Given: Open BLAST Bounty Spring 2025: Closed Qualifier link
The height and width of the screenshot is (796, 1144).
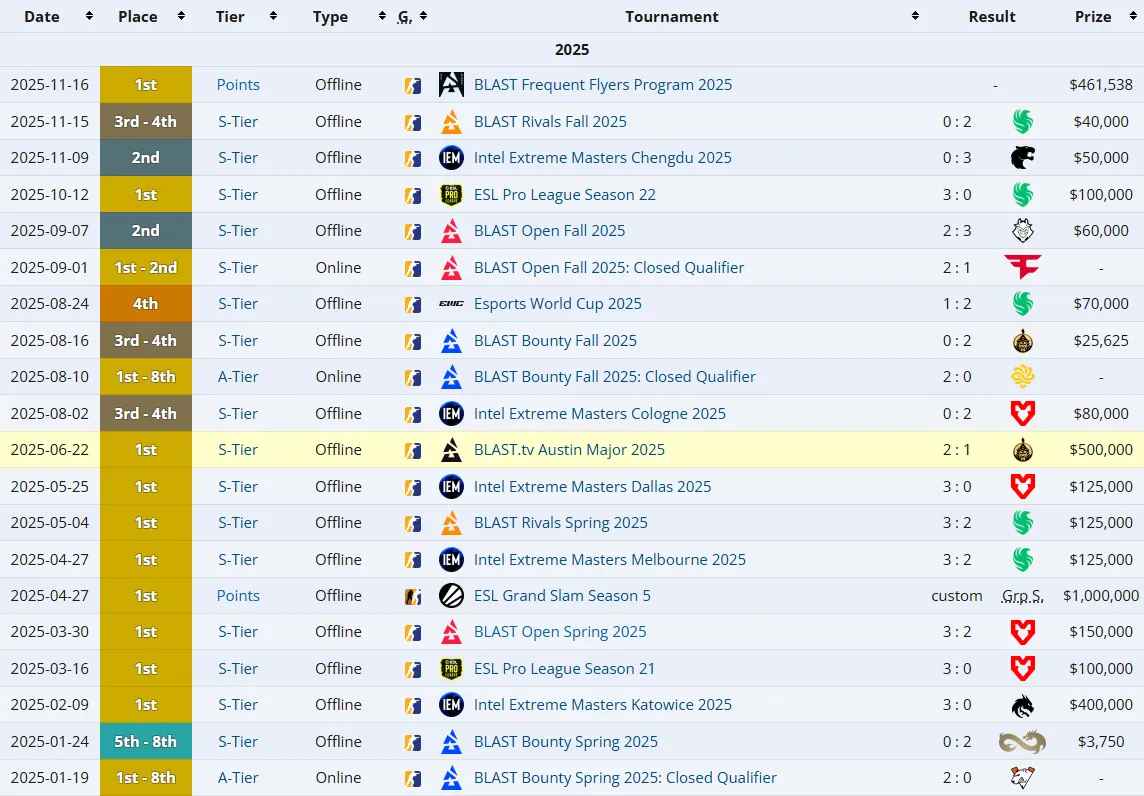Looking at the screenshot, I should click(x=625, y=778).
